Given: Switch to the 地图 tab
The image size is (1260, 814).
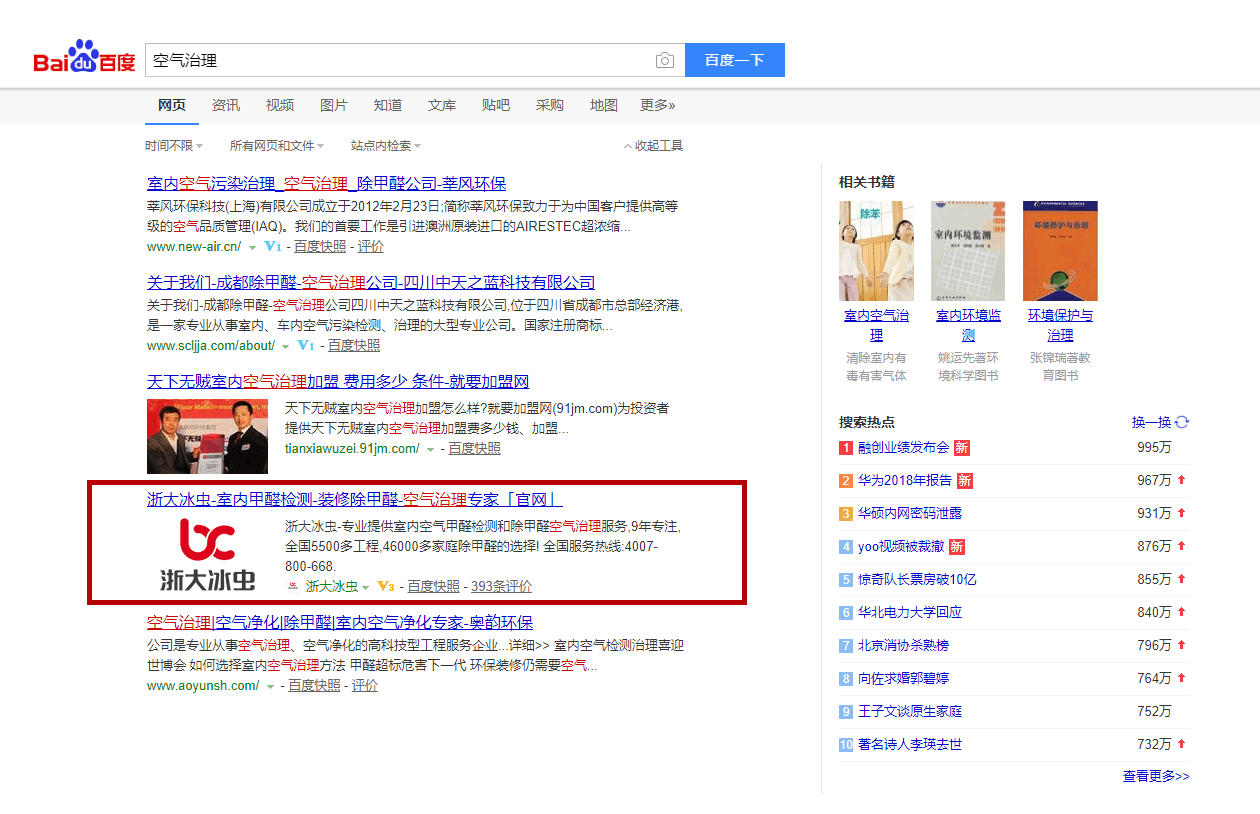Looking at the screenshot, I should click(604, 105).
